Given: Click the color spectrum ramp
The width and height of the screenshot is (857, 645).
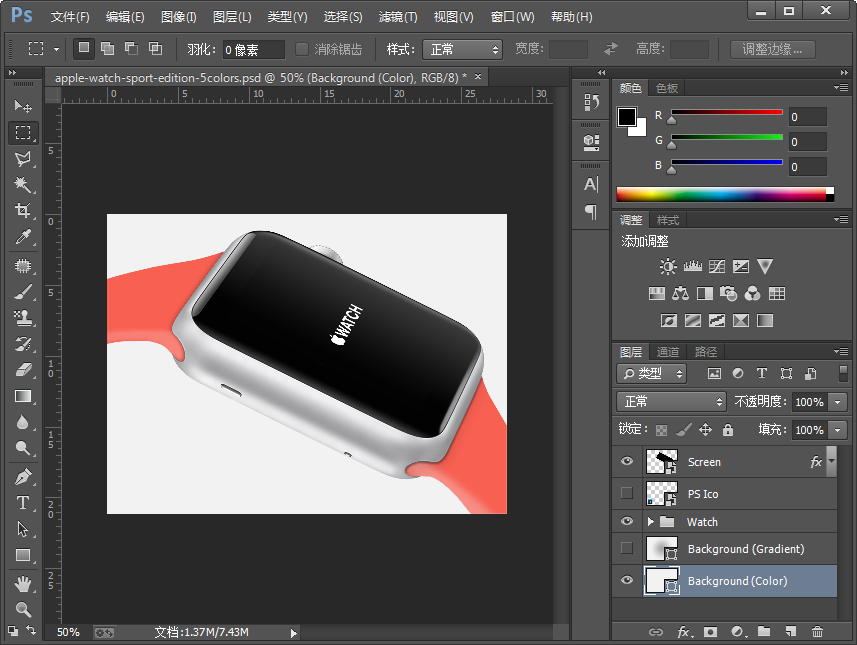Looking at the screenshot, I should tap(725, 195).
